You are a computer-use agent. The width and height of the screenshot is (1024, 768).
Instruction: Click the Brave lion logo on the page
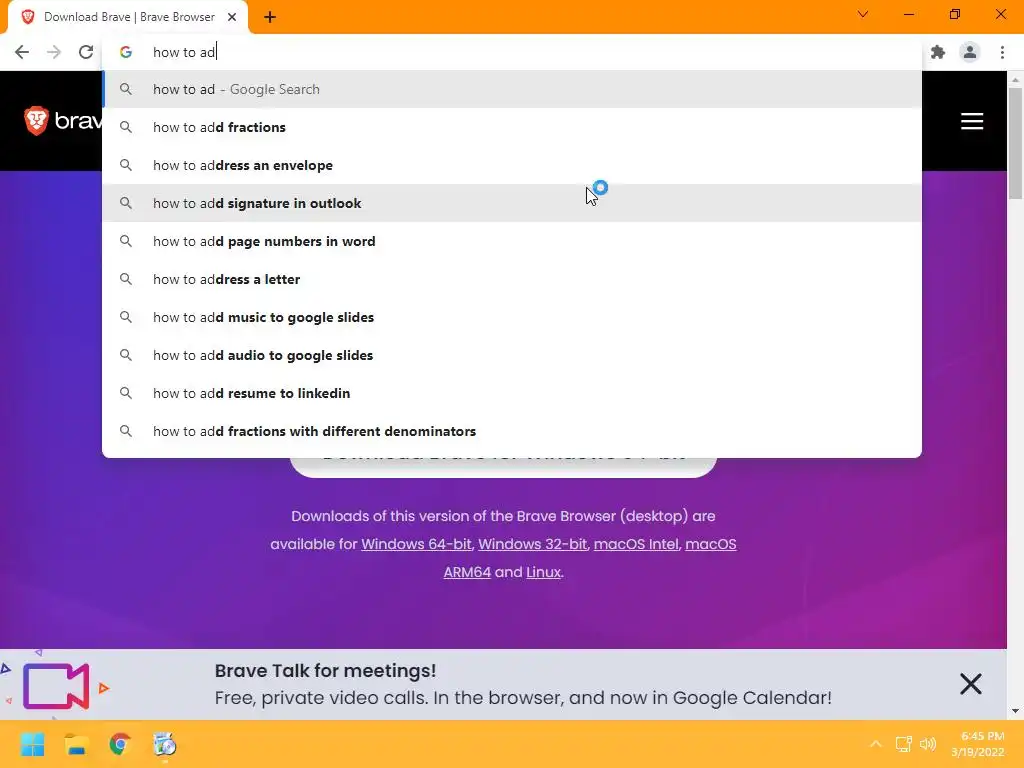pos(36,121)
